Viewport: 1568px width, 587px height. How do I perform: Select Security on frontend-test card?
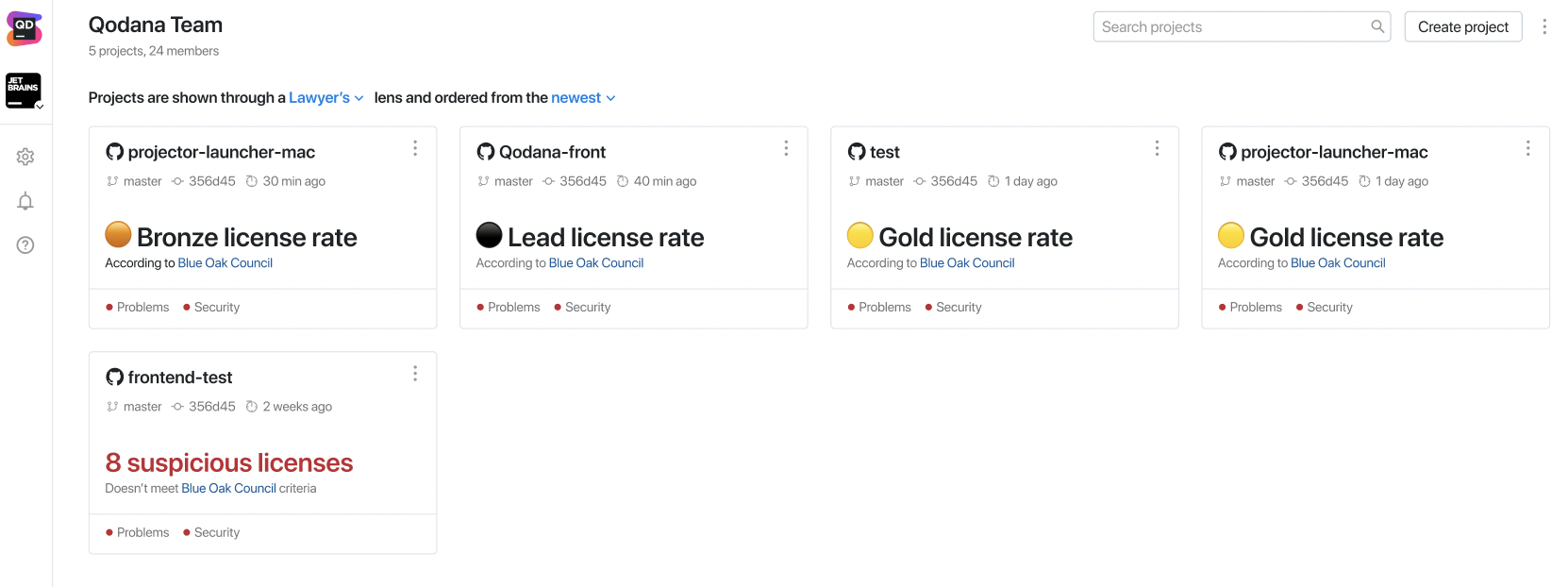[x=211, y=533]
